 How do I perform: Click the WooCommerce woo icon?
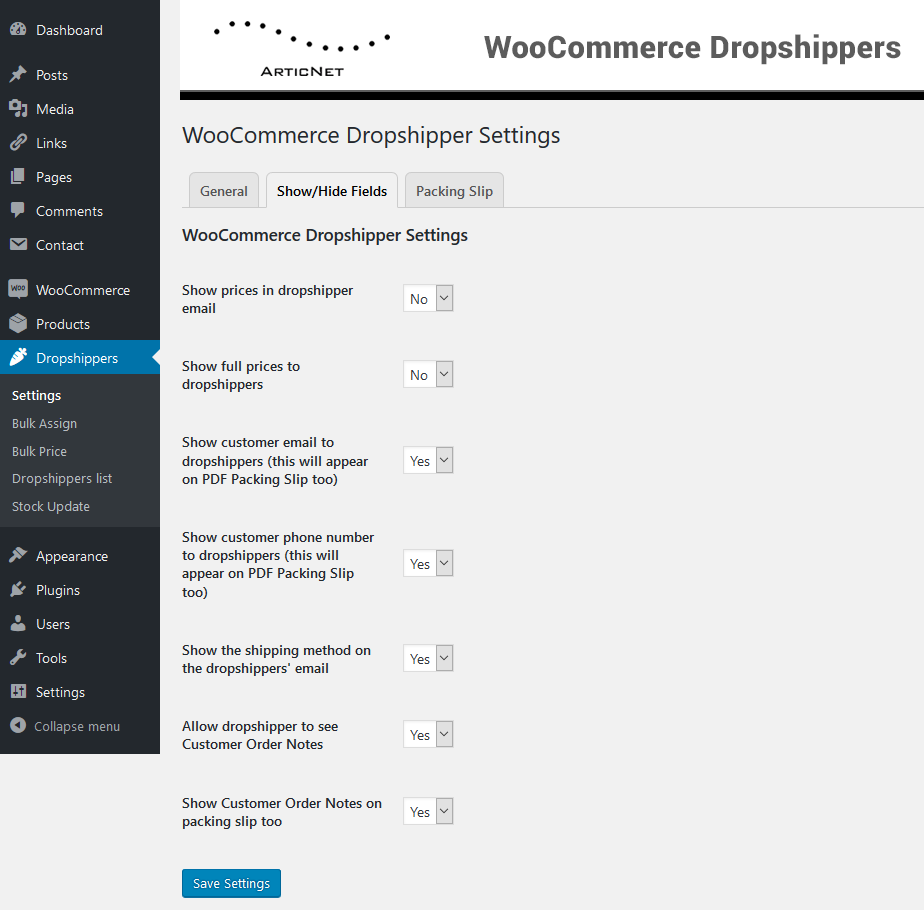coord(18,289)
